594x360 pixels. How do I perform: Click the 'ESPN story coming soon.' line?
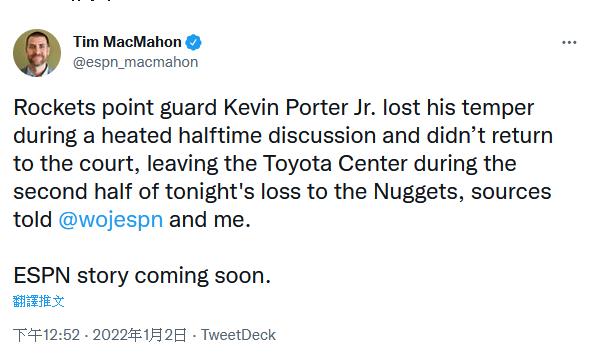(x=142, y=276)
